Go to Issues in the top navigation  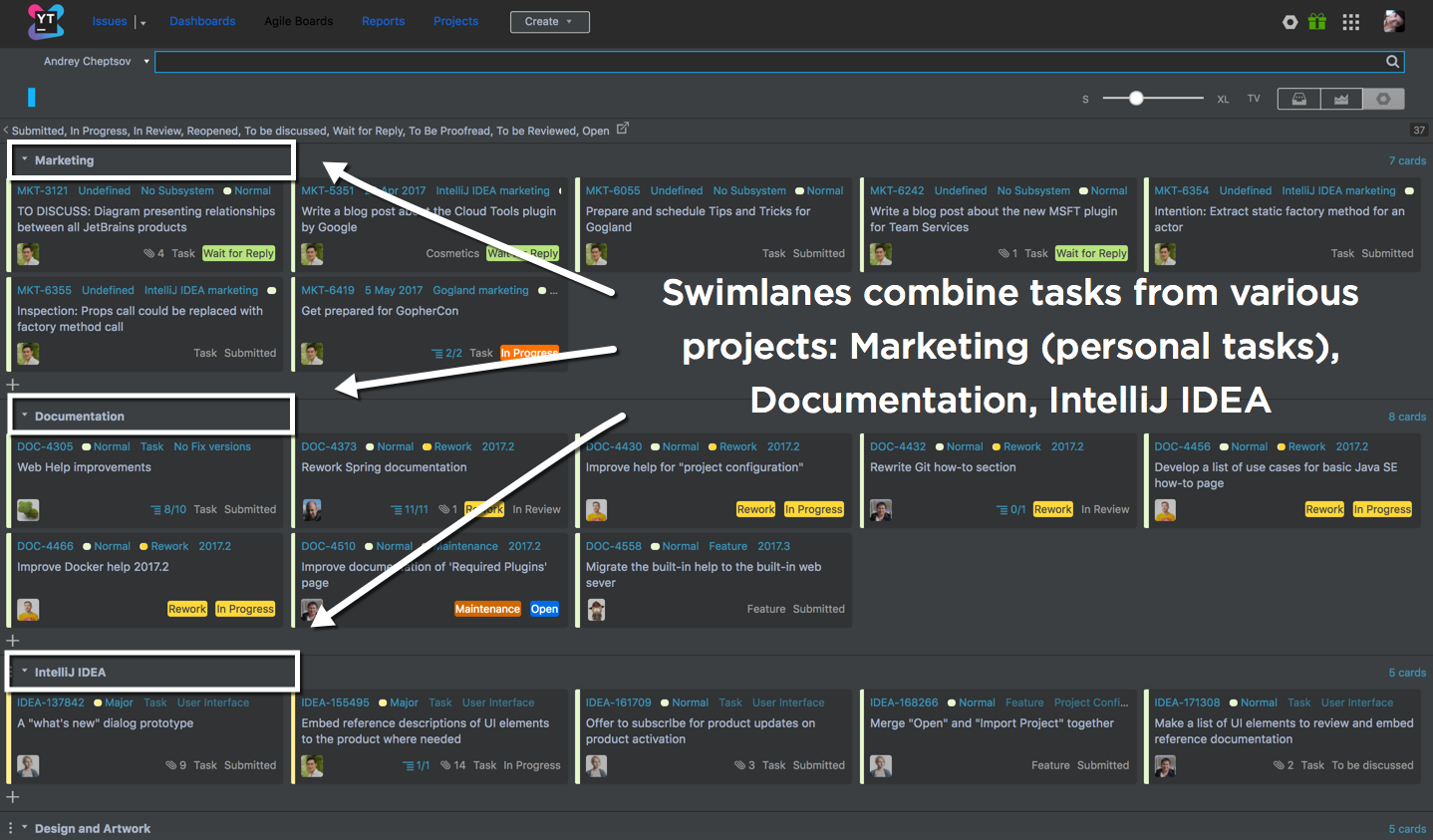pos(110,22)
